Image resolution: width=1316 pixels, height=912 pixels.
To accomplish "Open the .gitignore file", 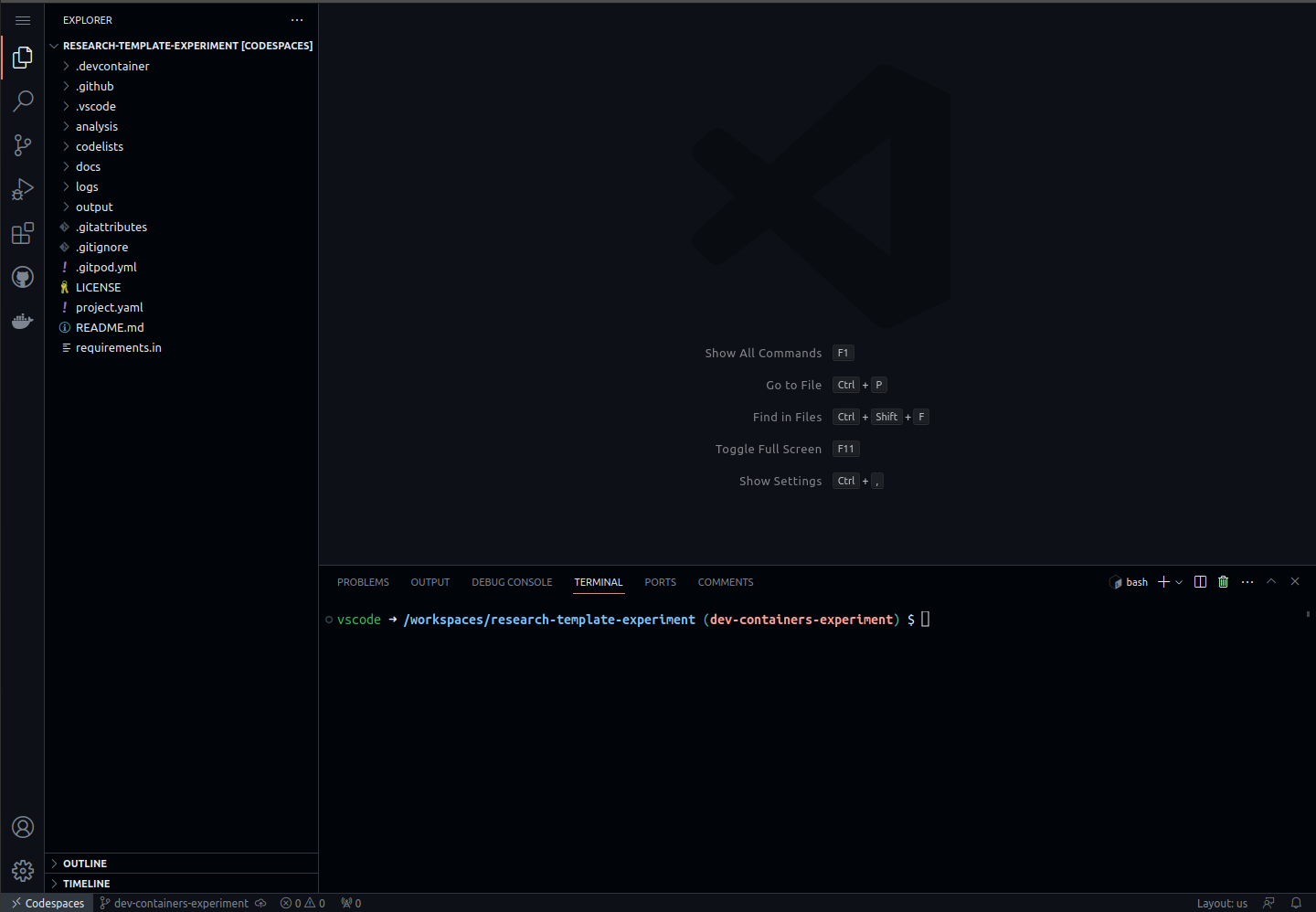I will click(181, 247).
